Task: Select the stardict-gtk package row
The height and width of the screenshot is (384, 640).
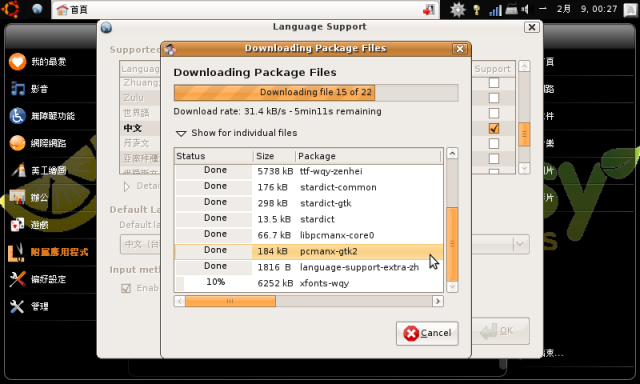Action: 309,203
